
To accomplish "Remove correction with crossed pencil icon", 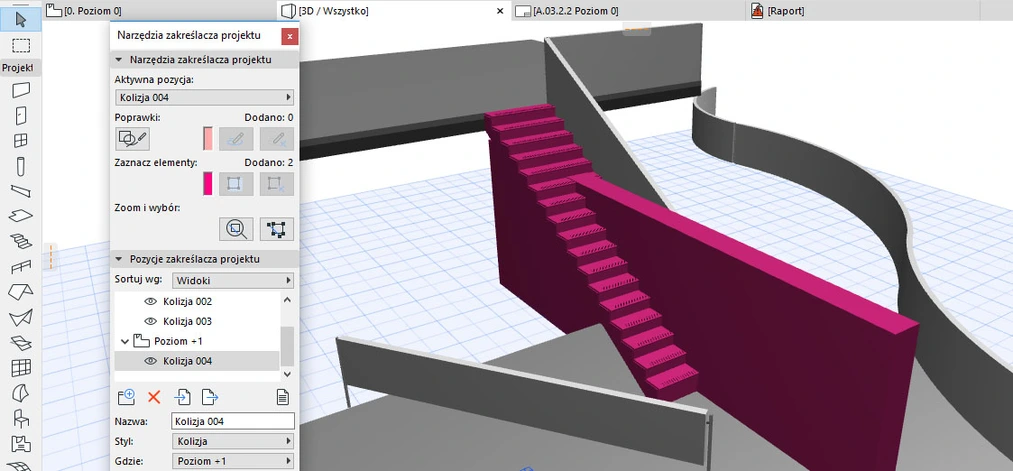I will pos(277,138).
